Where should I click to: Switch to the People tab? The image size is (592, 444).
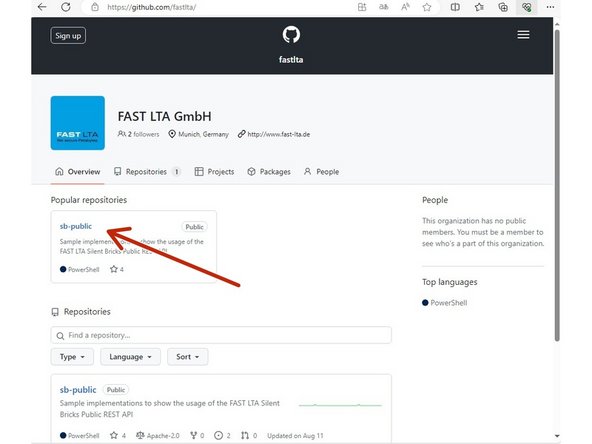tap(322, 172)
